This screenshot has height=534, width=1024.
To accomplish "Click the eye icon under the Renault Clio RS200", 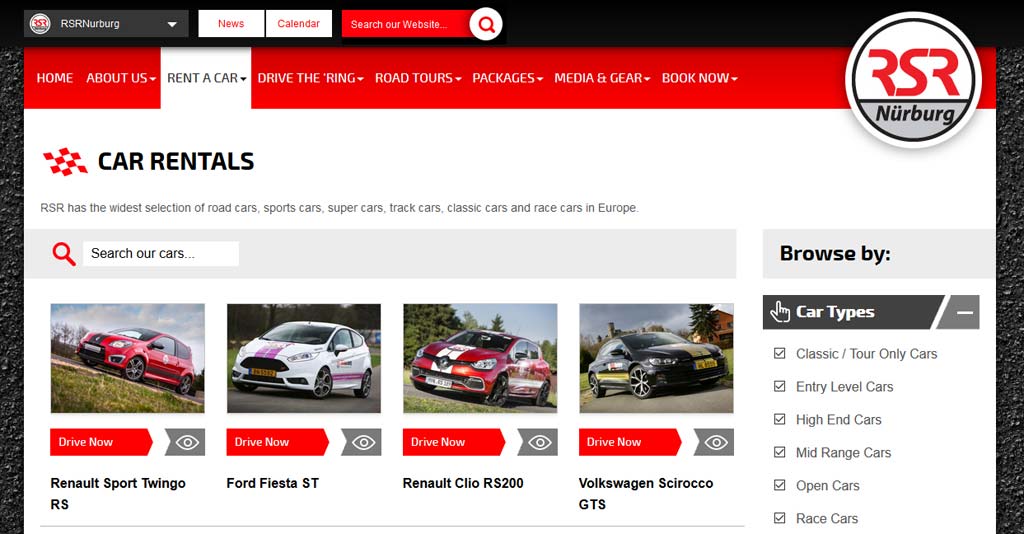I will point(538,442).
